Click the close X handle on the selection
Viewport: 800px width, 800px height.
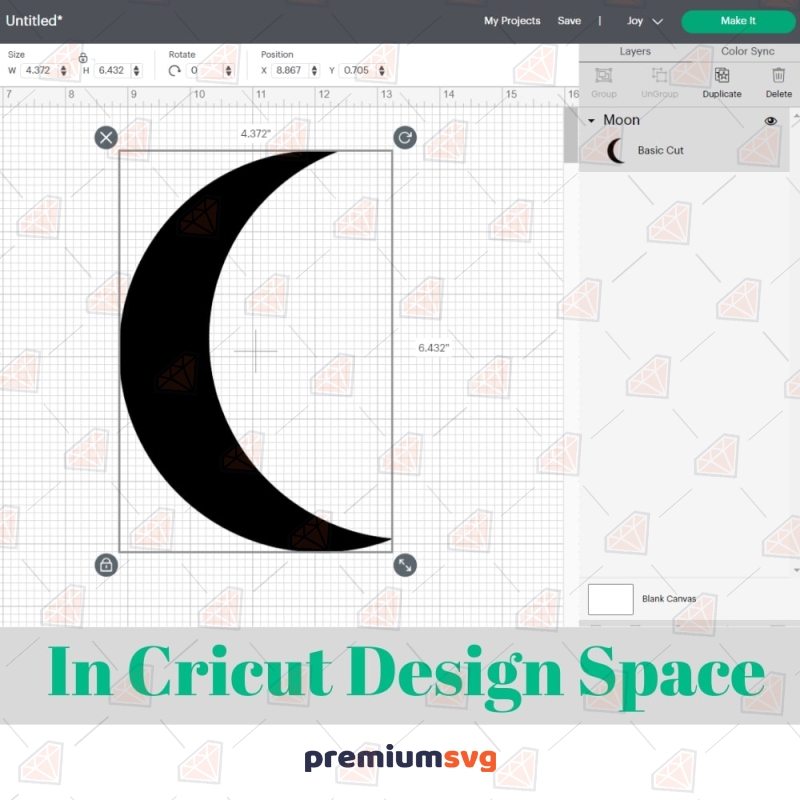point(106,137)
